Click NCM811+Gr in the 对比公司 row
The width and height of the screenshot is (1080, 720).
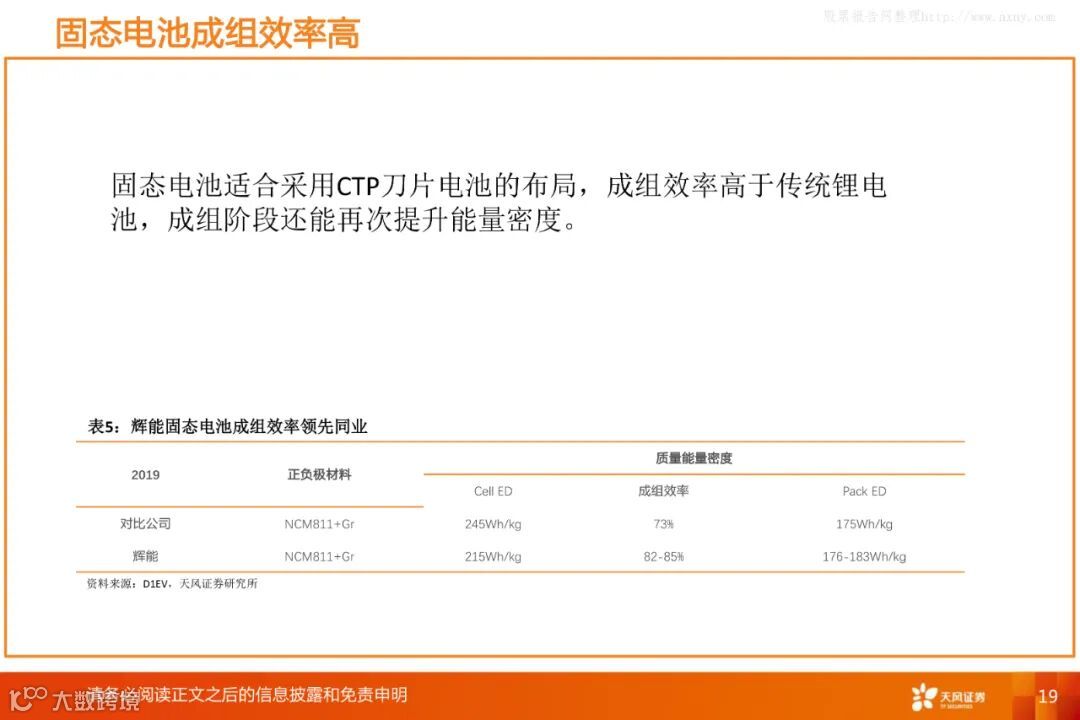(x=319, y=524)
